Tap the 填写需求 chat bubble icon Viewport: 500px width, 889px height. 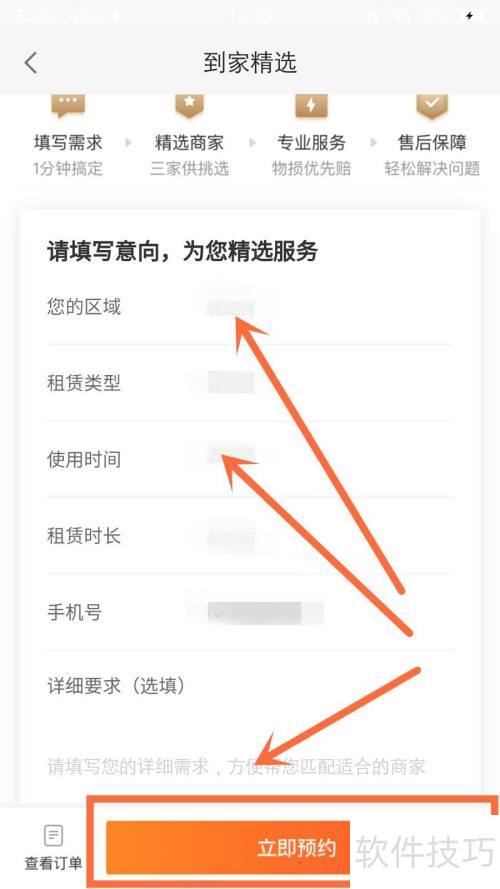(68, 105)
